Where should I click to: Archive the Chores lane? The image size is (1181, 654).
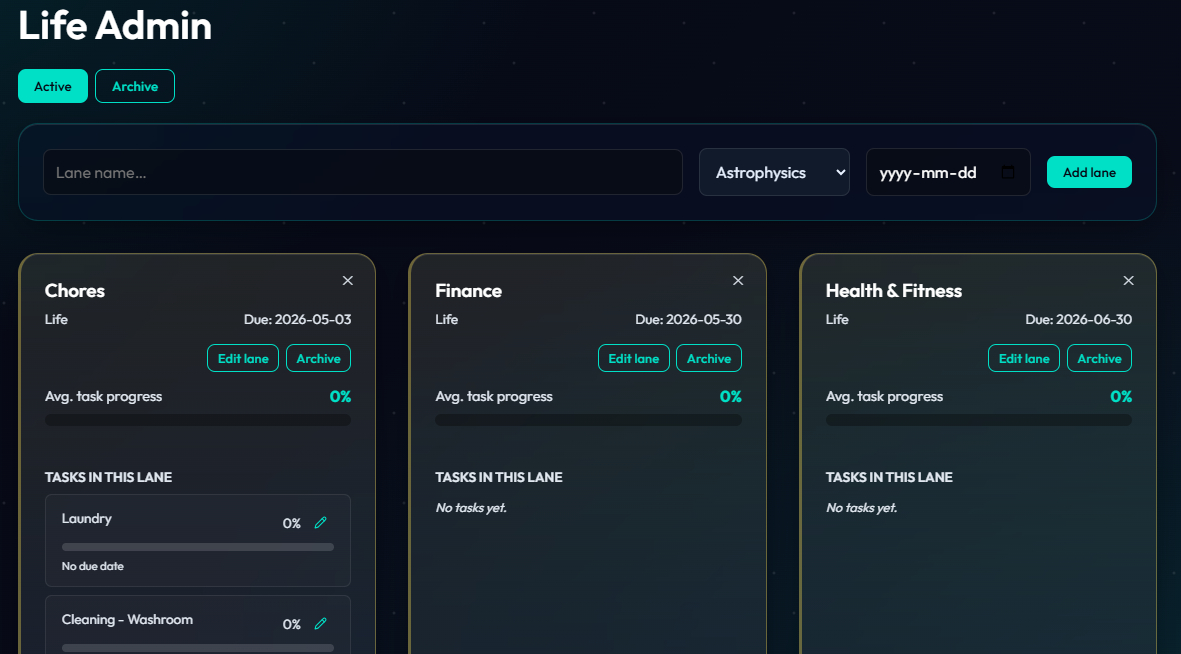[318, 359]
